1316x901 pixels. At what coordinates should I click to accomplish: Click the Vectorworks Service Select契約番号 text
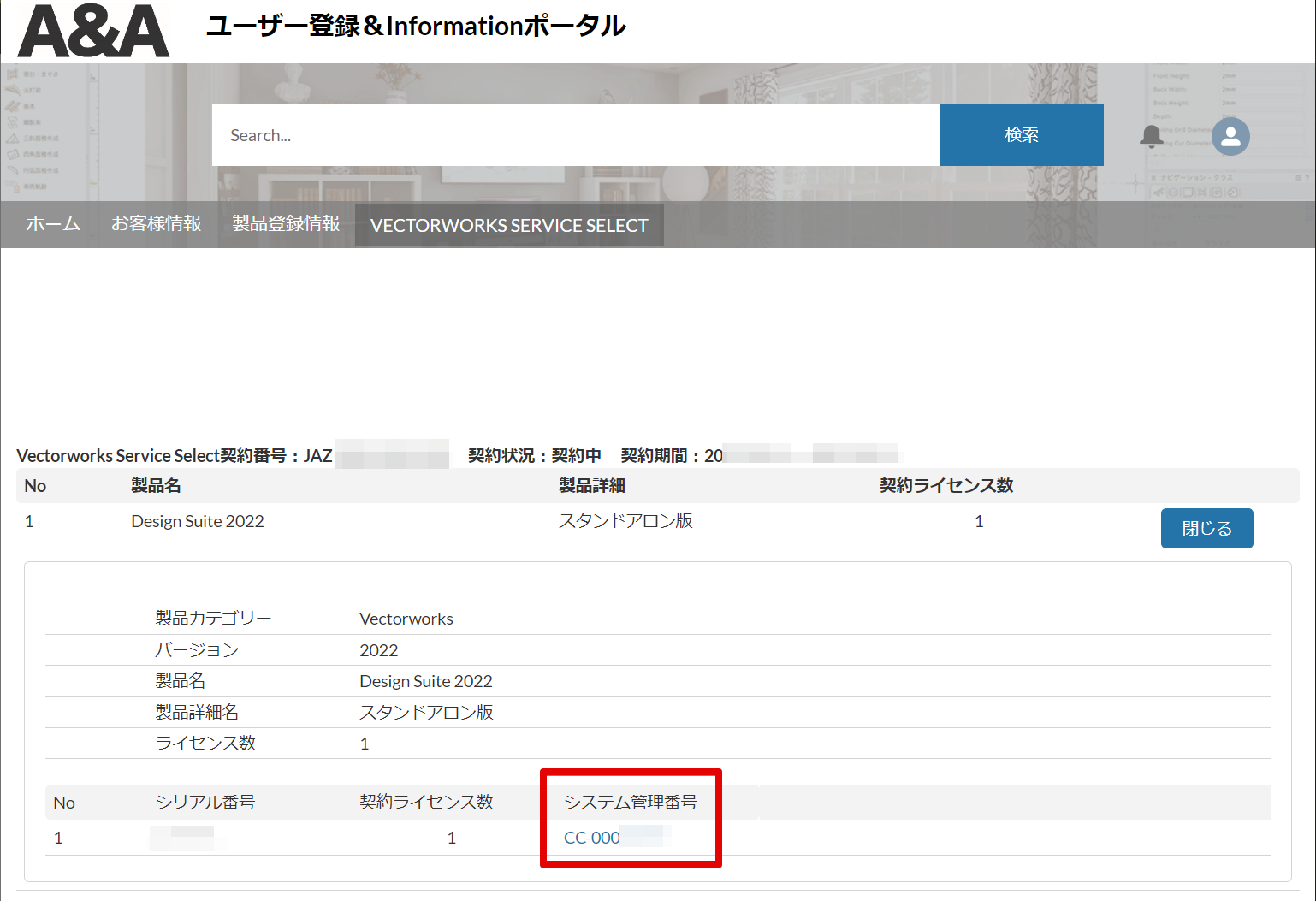(x=175, y=455)
